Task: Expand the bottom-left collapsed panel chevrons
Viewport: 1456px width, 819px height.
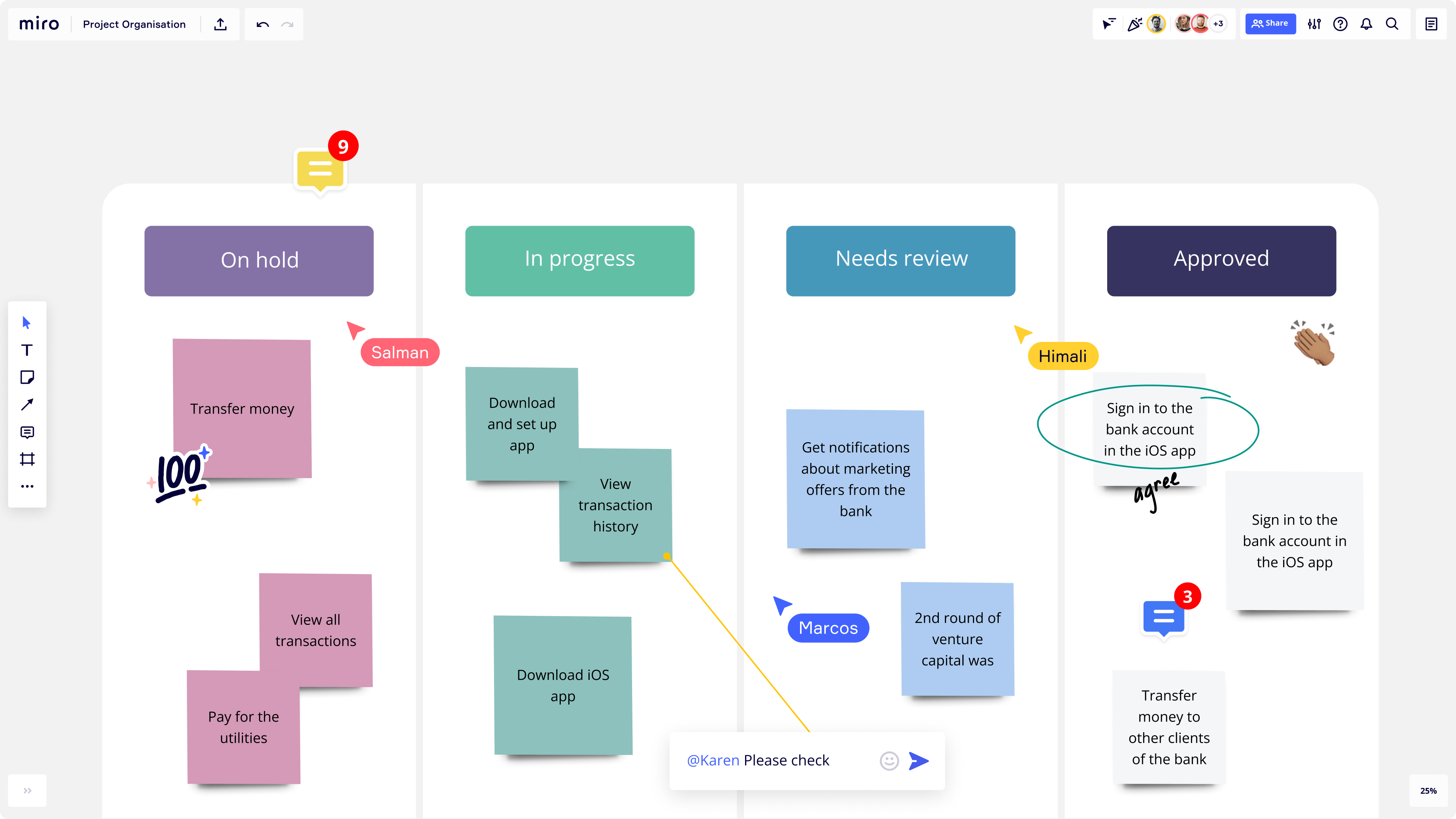Action: (27, 790)
